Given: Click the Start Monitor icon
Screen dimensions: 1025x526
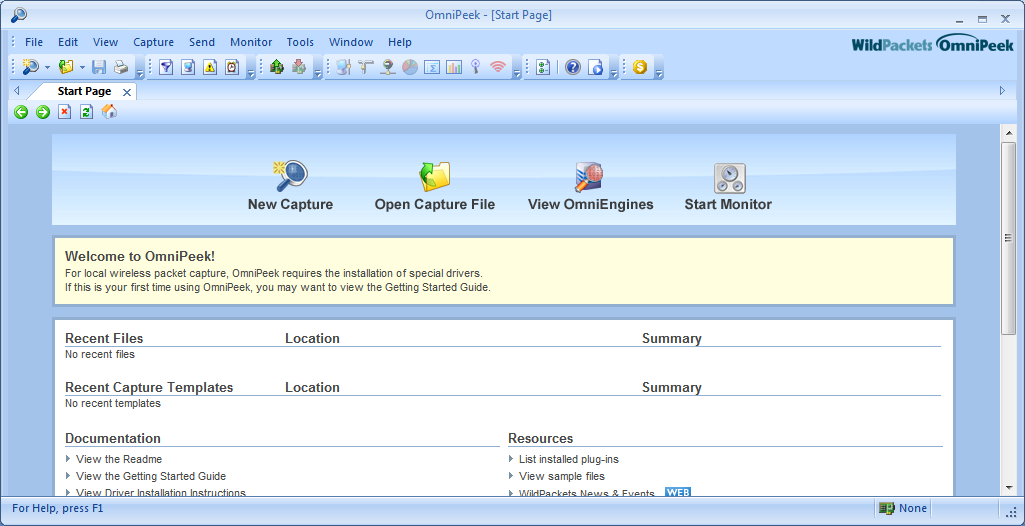Looking at the screenshot, I should (729, 178).
